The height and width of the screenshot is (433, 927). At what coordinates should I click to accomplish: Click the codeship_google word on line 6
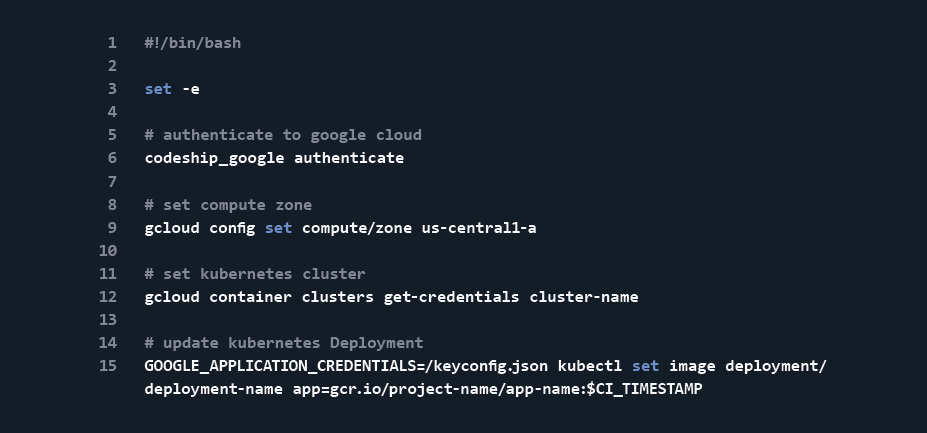(x=215, y=159)
